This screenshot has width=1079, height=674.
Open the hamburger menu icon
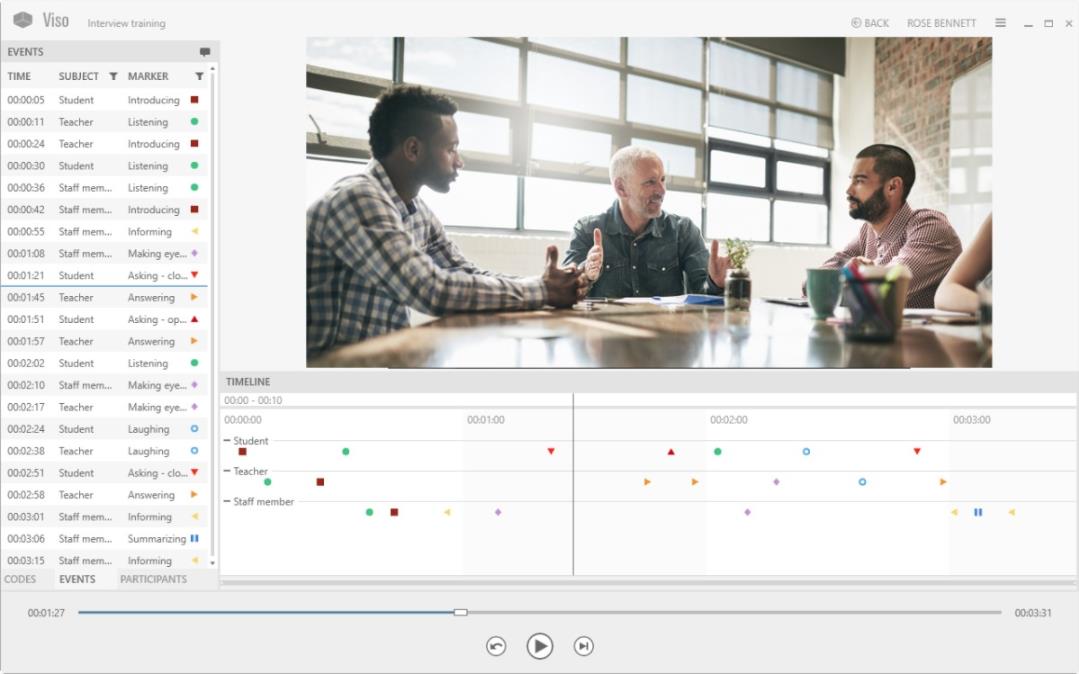[1001, 23]
